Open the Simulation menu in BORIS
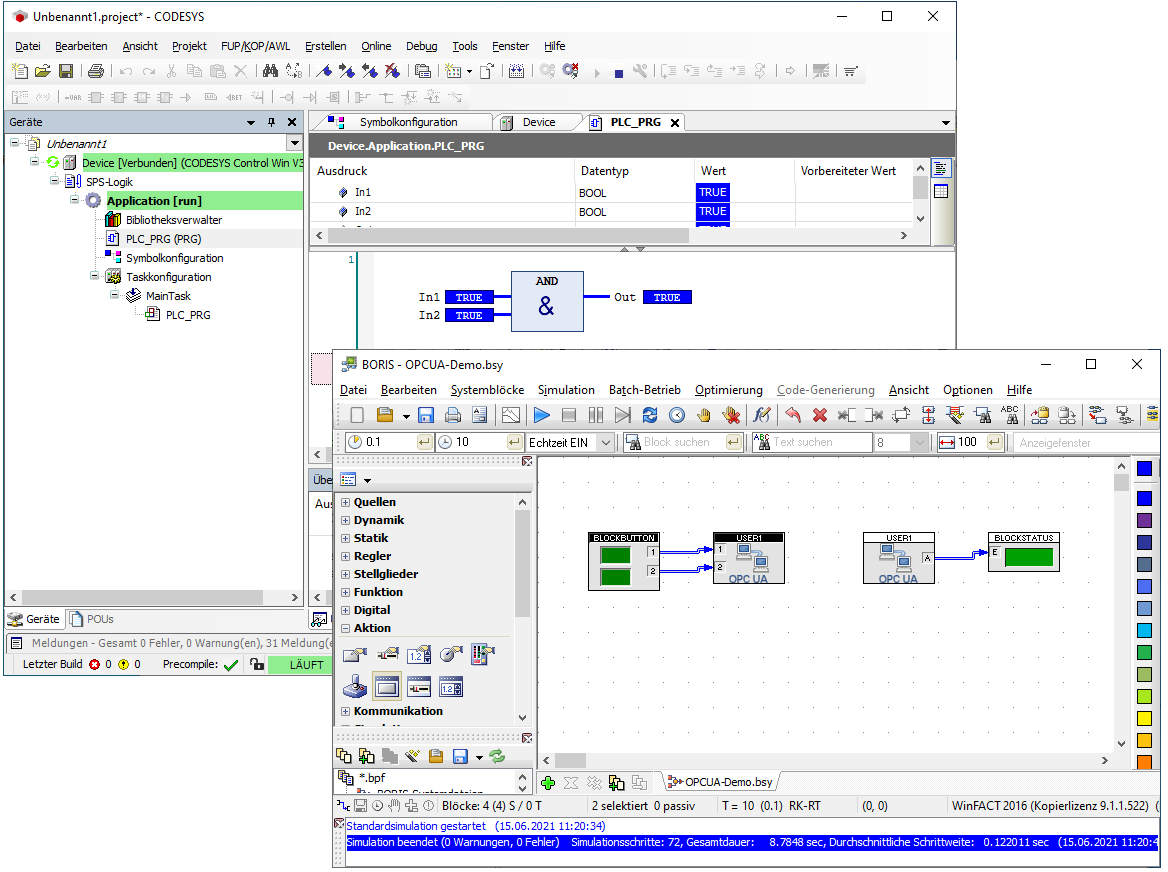The image size is (1168, 872). click(x=566, y=390)
